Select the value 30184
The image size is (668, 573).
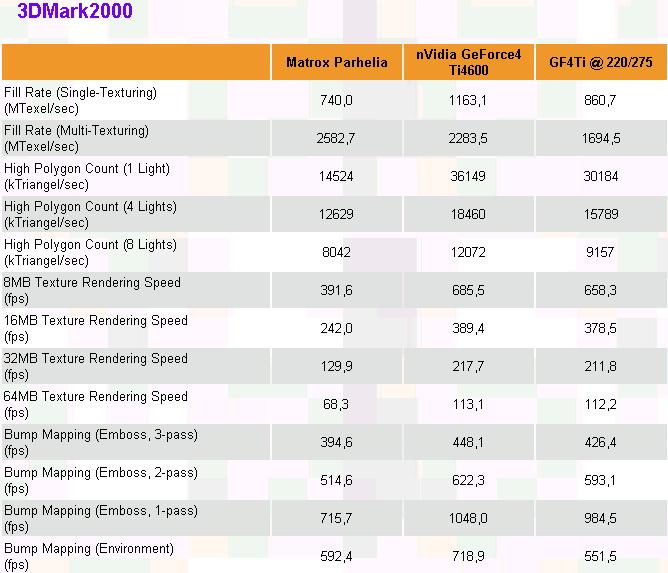pyautogui.click(x=601, y=176)
